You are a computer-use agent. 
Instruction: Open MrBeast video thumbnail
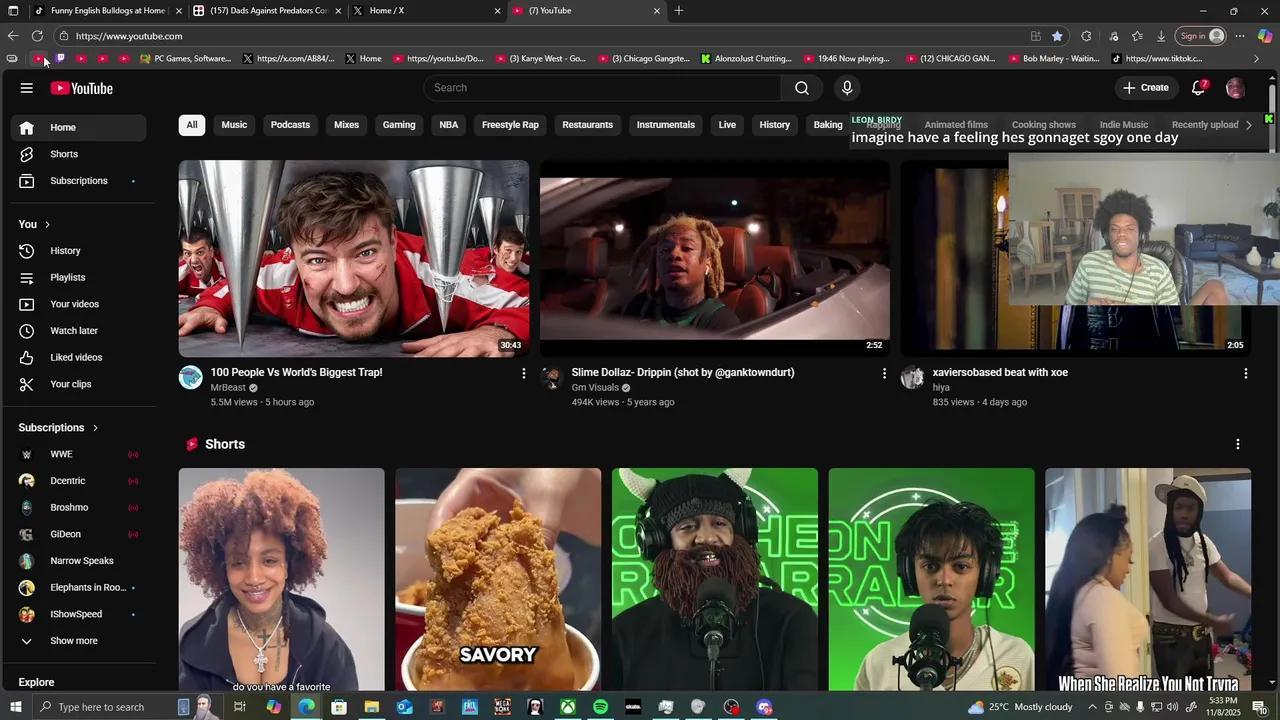[x=354, y=258]
